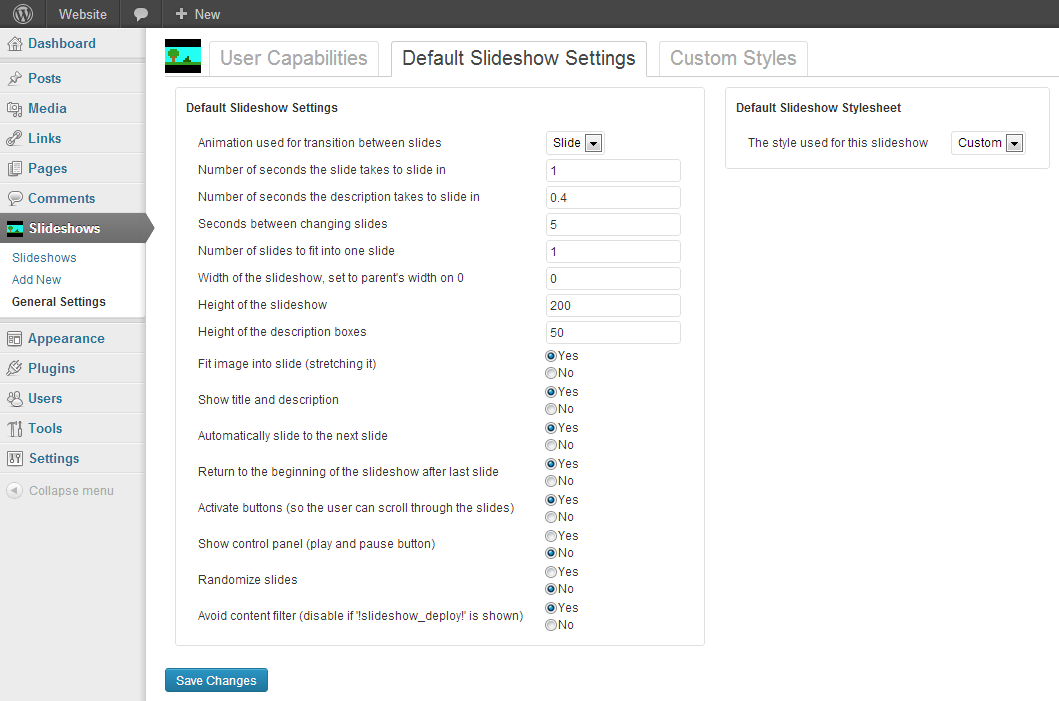Click the Height of the slideshow field
Viewport: 1059px width, 701px height.
[x=613, y=305]
